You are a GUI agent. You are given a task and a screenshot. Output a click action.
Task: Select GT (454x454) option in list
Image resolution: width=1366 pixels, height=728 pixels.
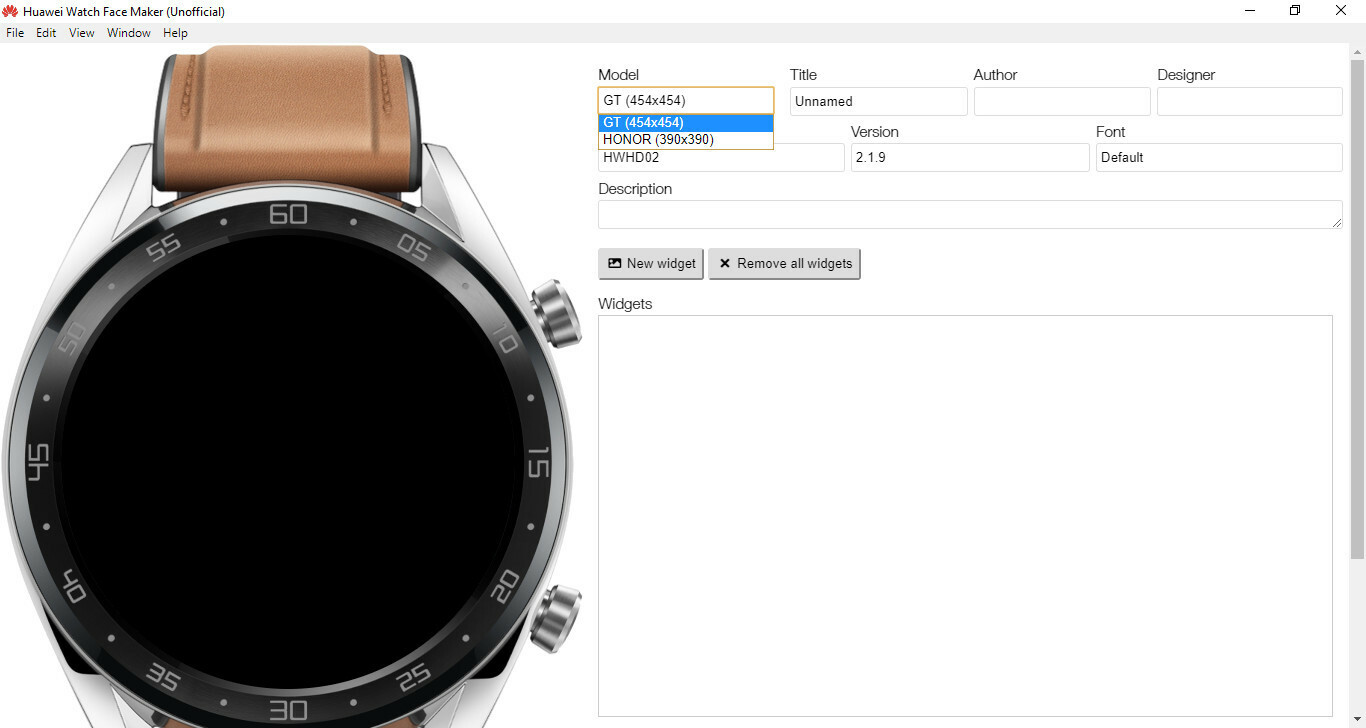686,123
